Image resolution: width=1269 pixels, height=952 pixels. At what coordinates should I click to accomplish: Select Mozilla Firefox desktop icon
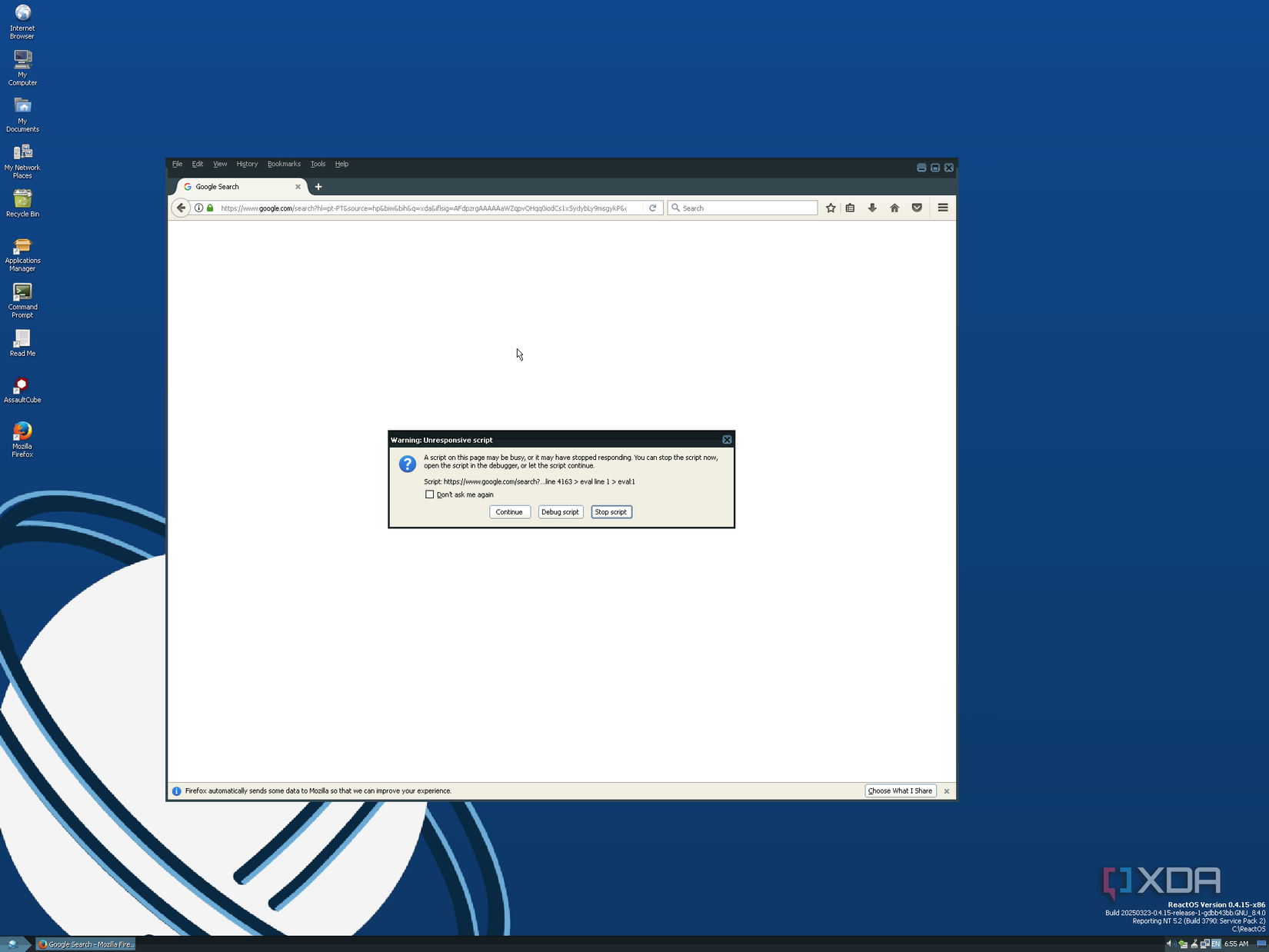22,439
